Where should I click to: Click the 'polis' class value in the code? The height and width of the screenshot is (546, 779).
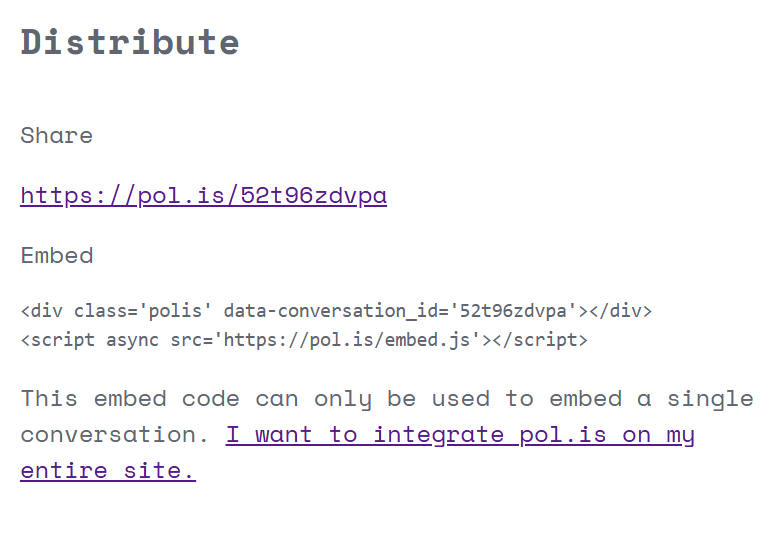[x=175, y=311]
